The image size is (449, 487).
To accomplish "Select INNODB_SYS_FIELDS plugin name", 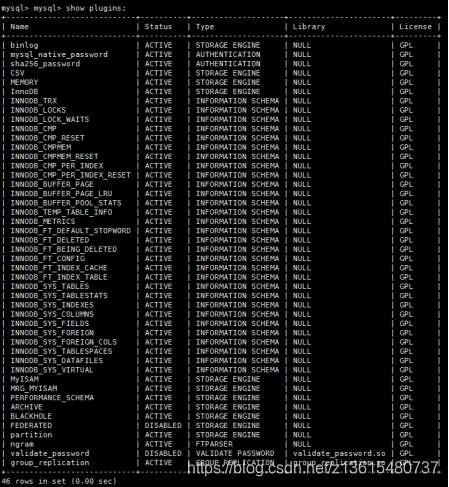I will (x=50, y=323).
